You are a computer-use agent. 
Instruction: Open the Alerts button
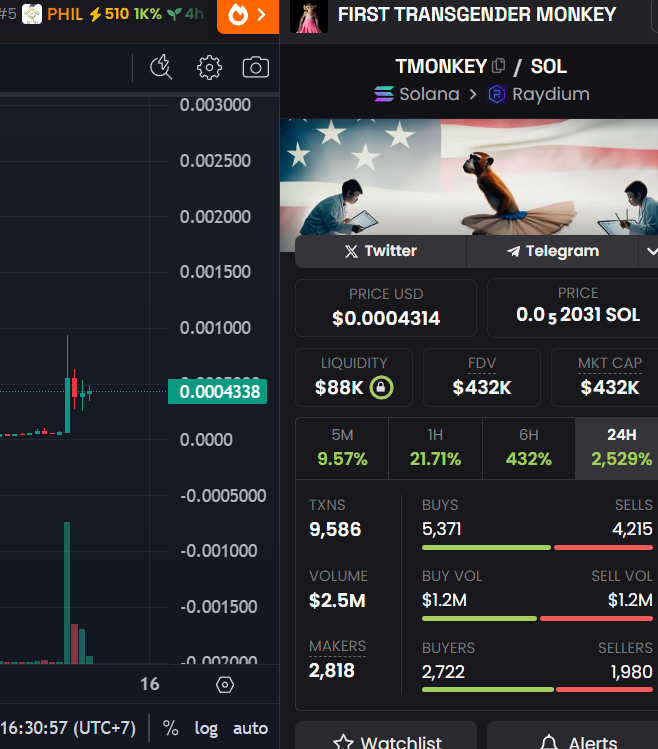(572, 738)
